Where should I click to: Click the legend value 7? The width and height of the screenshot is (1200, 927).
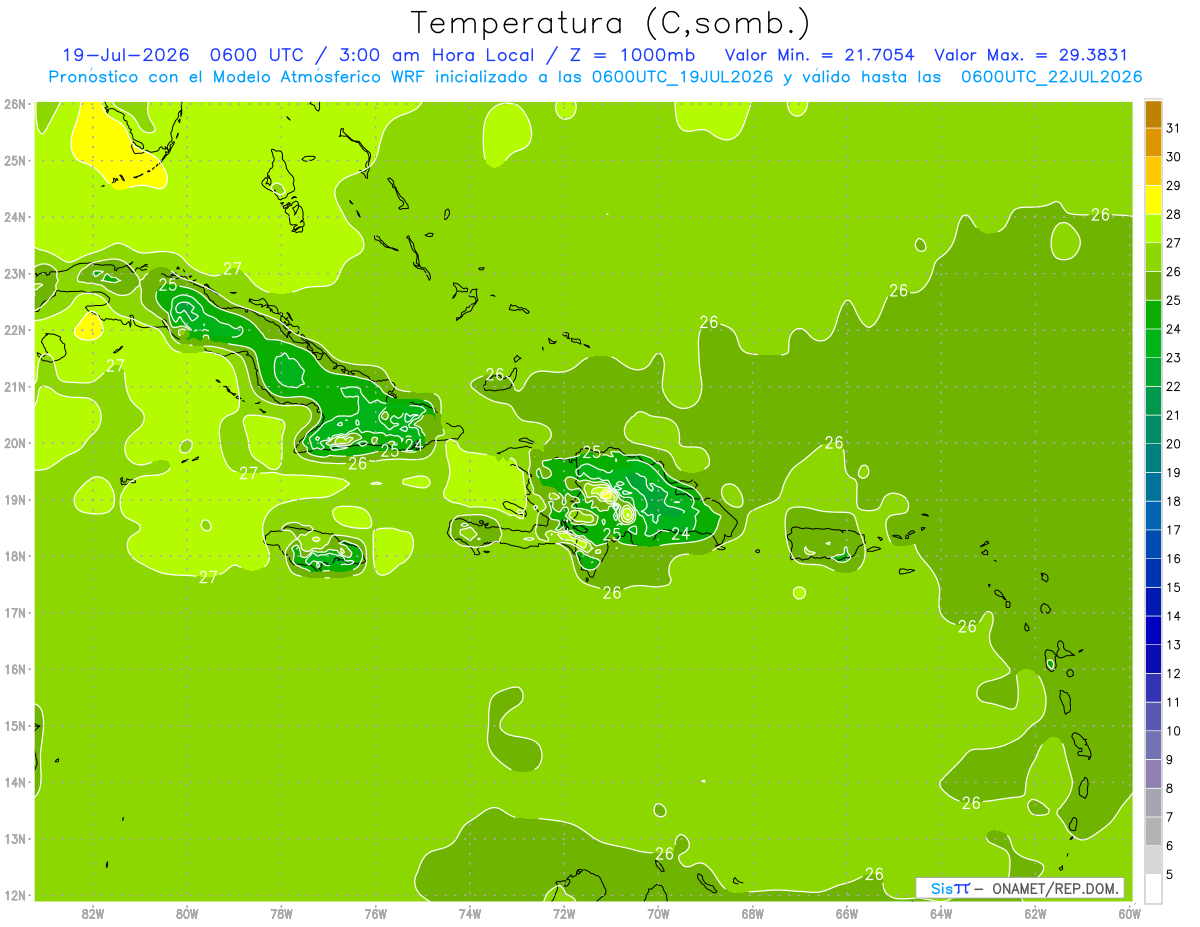(x=1170, y=817)
